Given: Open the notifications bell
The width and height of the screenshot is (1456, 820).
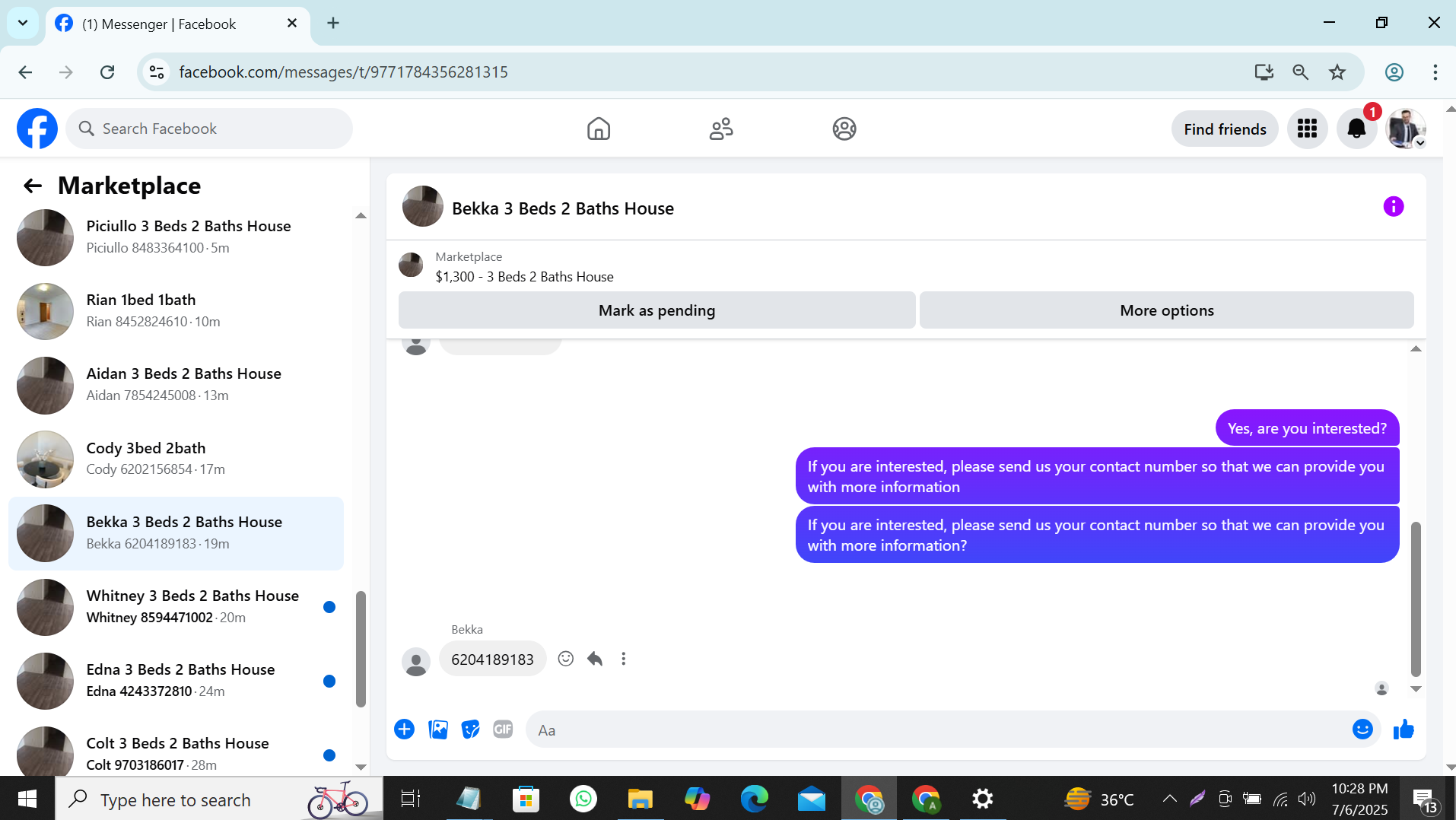Looking at the screenshot, I should pyautogui.click(x=1356, y=129).
